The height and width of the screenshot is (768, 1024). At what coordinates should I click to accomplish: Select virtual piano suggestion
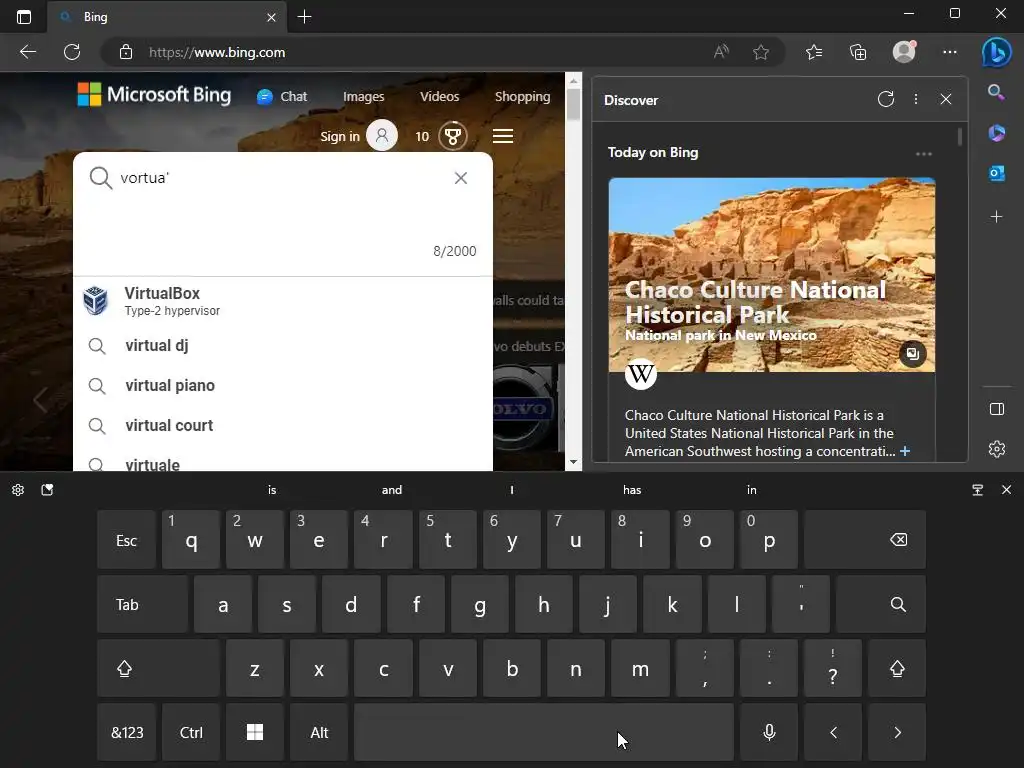pyautogui.click(x=283, y=385)
